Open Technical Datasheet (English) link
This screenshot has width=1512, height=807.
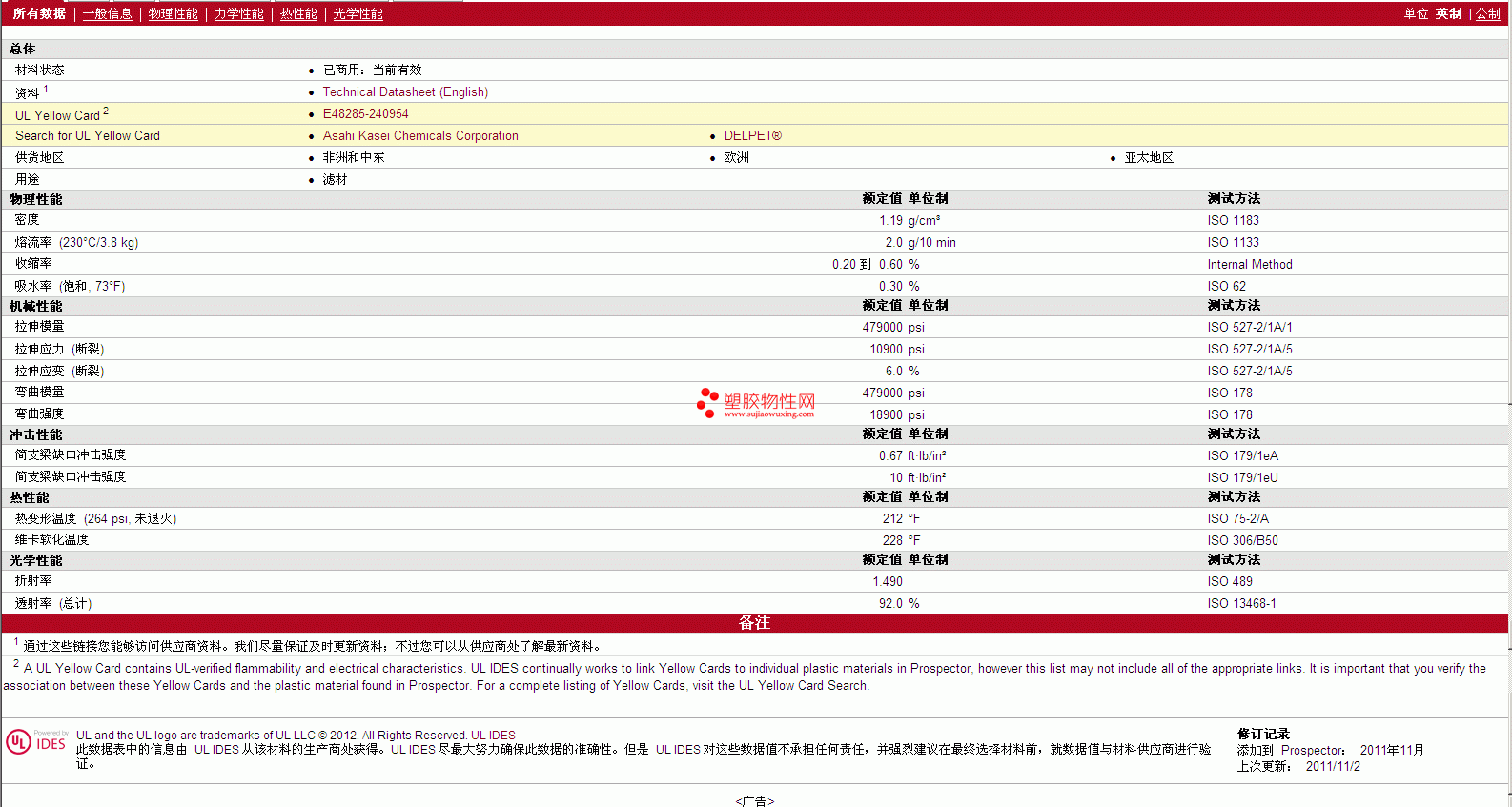coord(405,91)
